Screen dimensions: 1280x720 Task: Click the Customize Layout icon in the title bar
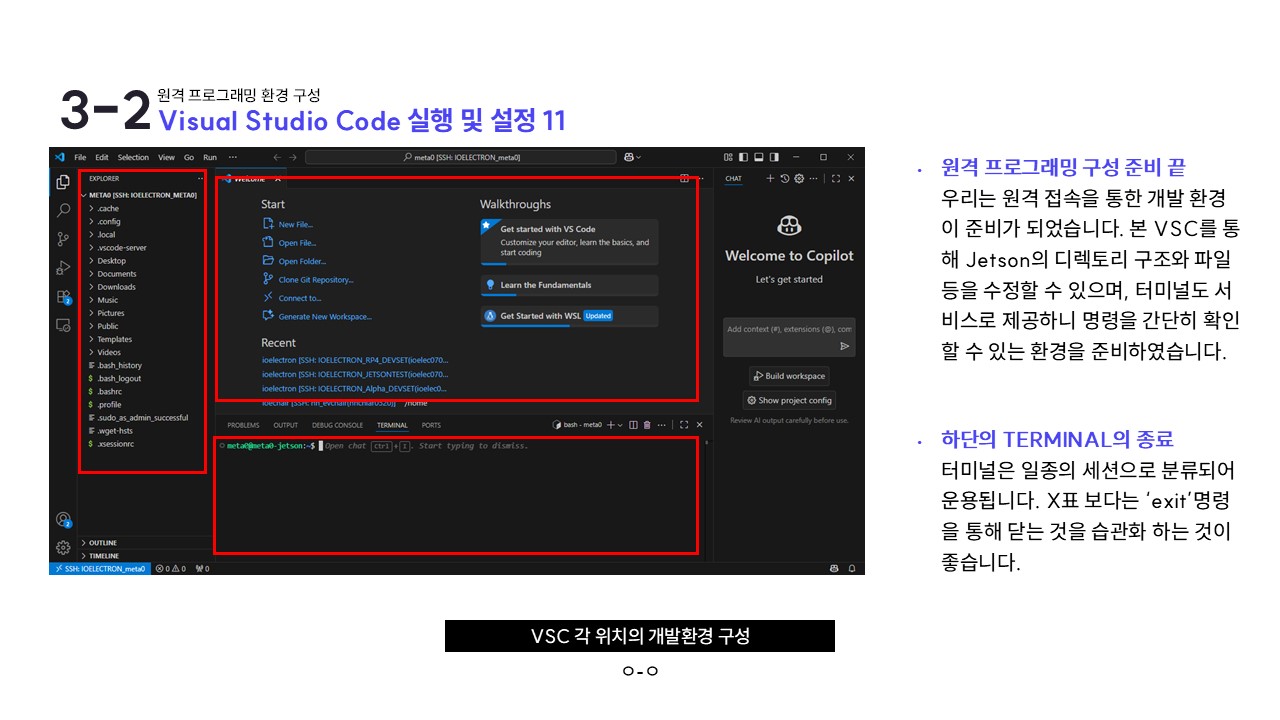[x=729, y=157]
